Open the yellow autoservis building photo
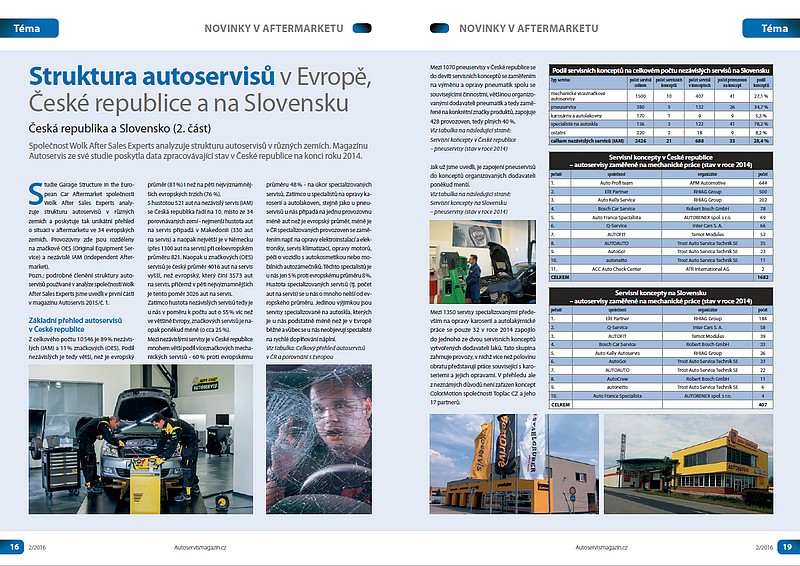Image resolution: width=800 pixels, height=566 pixels. 688,463
